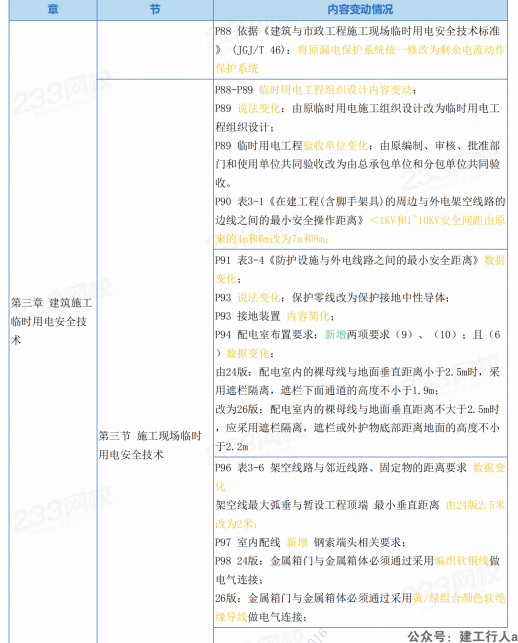This screenshot has width=518, height=643.
Task: Click the 公众号：建工行人a caption
Action: point(462,636)
